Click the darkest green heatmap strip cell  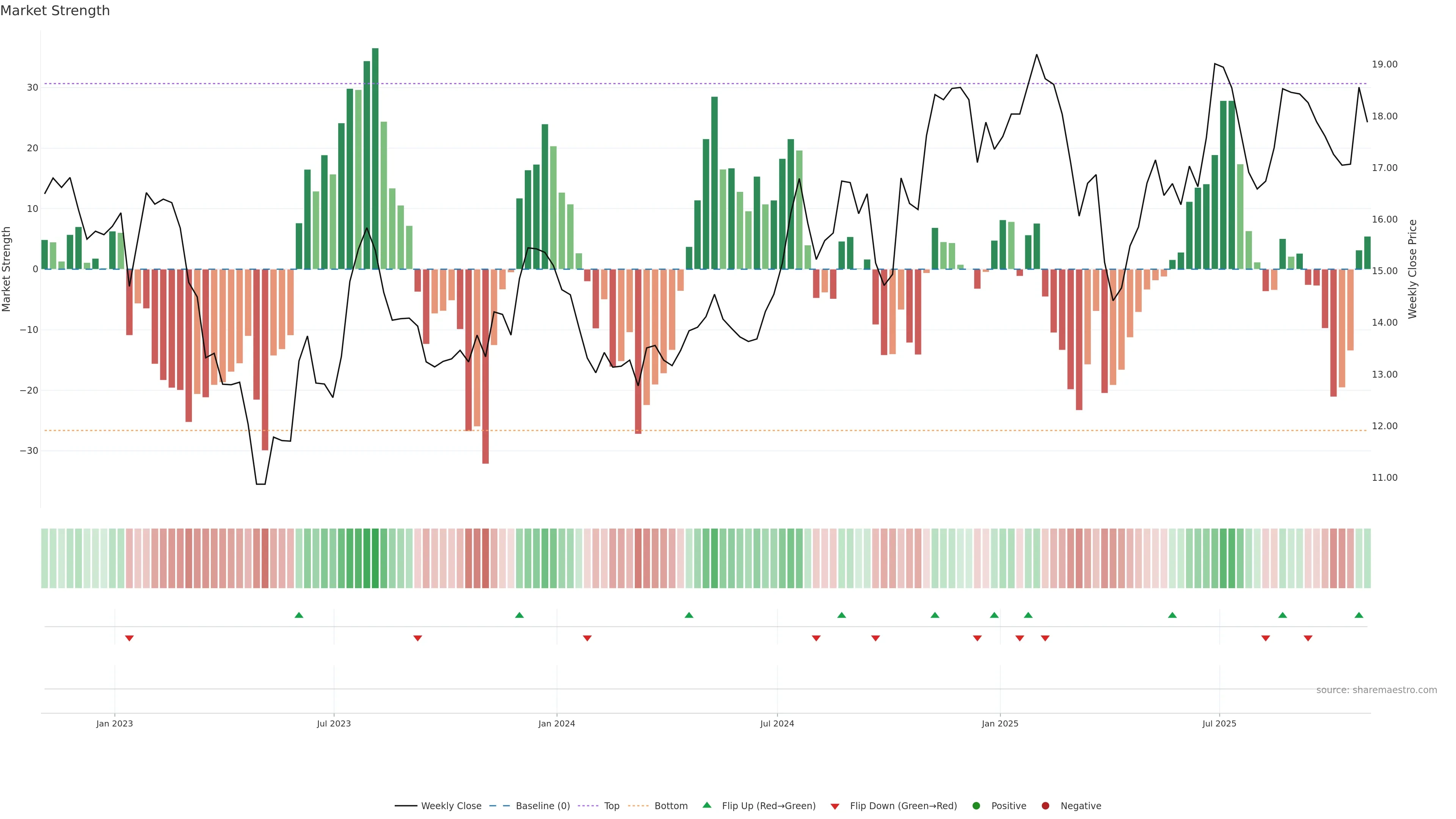pyautogui.click(x=375, y=559)
